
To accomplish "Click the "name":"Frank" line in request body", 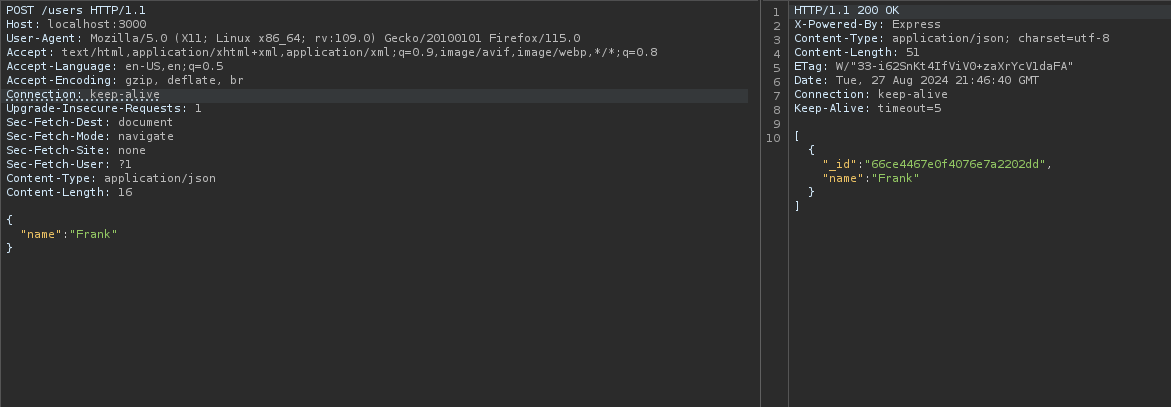I will point(69,234).
